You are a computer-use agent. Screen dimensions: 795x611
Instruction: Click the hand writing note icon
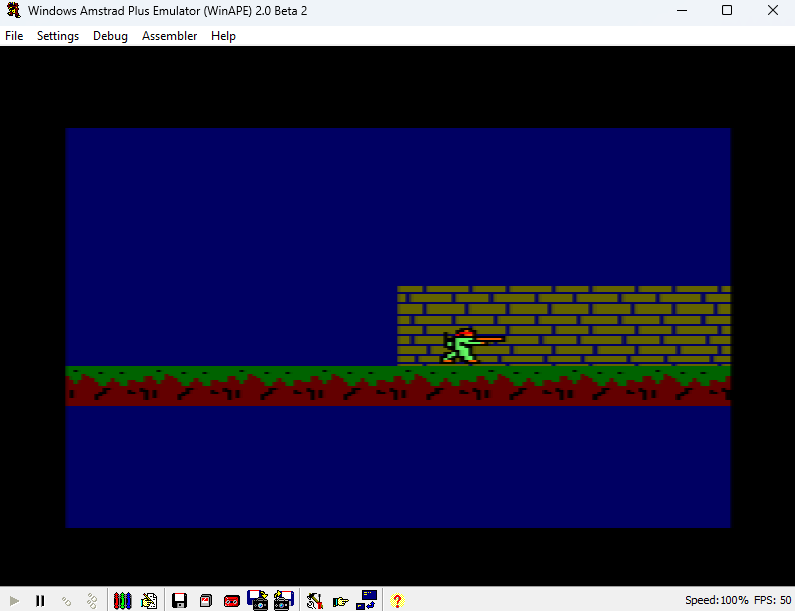[149, 600]
